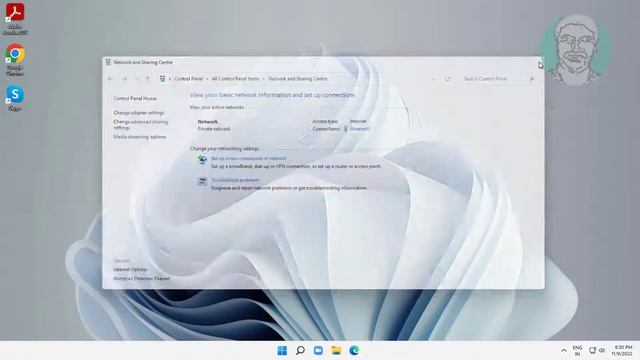The image size is (640, 360).
Task: Open the Ethernet connection link
Action: [x=359, y=129]
